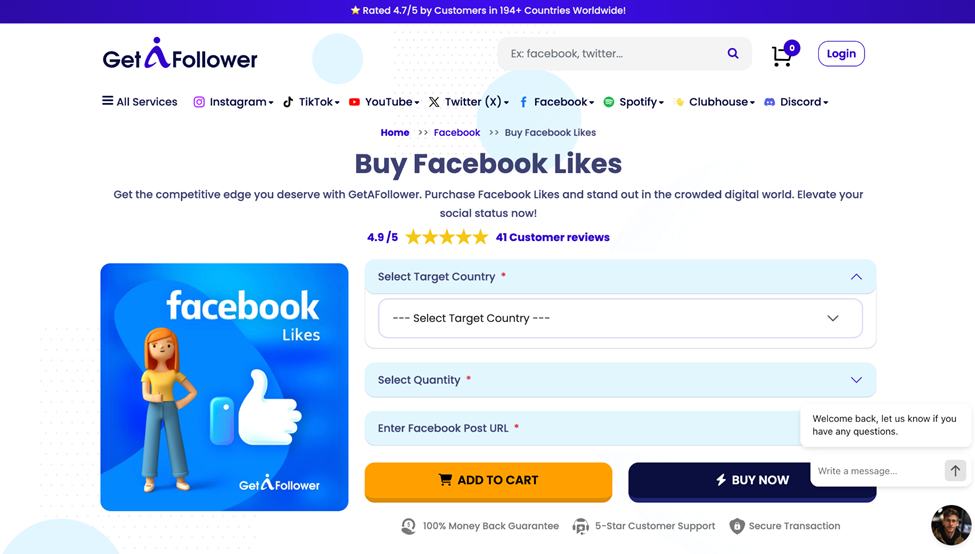Open the 41 Customer reviews link
Viewport: 975px width, 554px height.
[x=552, y=237]
